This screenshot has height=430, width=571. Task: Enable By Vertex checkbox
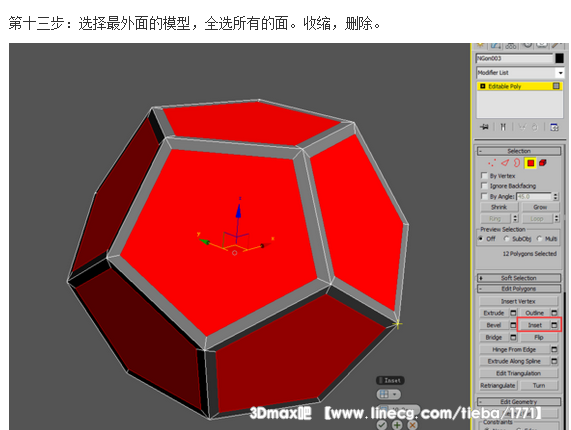pyautogui.click(x=484, y=175)
